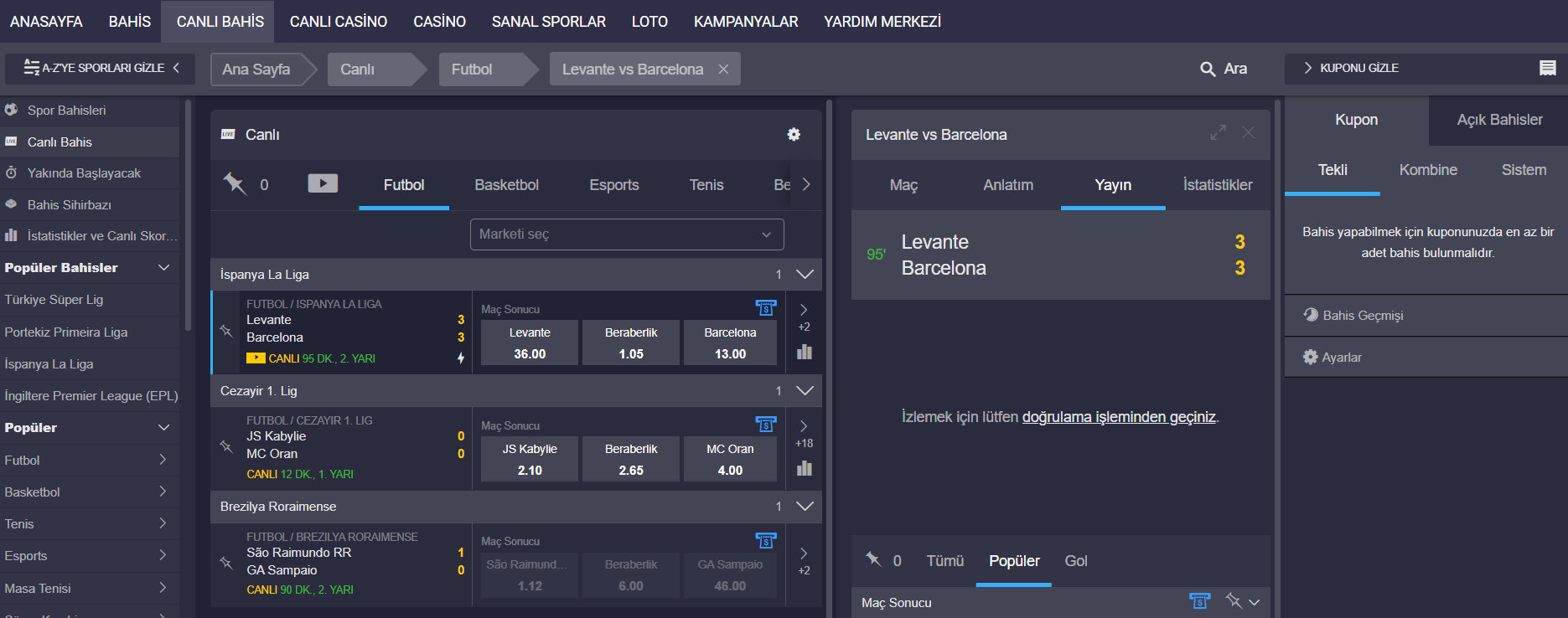Image resolution: width=1568 pixels, height=618 pixels.
Task: Expand the Maç Sonucu market chevron
Action: click(x=1254, y=602)
